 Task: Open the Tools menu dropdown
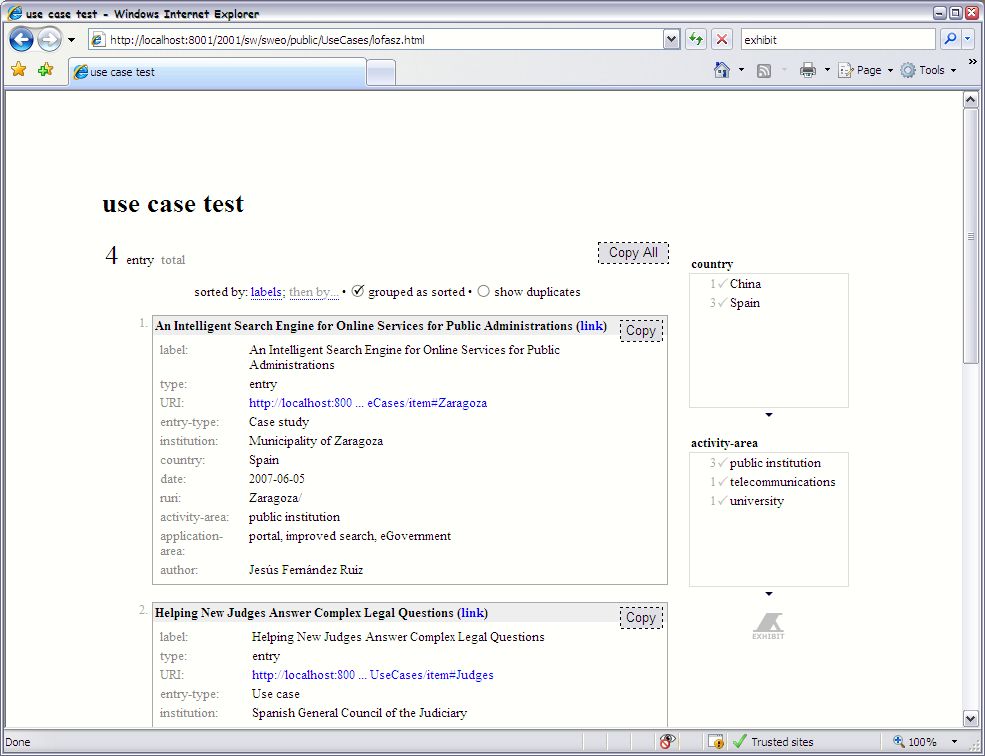coord(929,70)
